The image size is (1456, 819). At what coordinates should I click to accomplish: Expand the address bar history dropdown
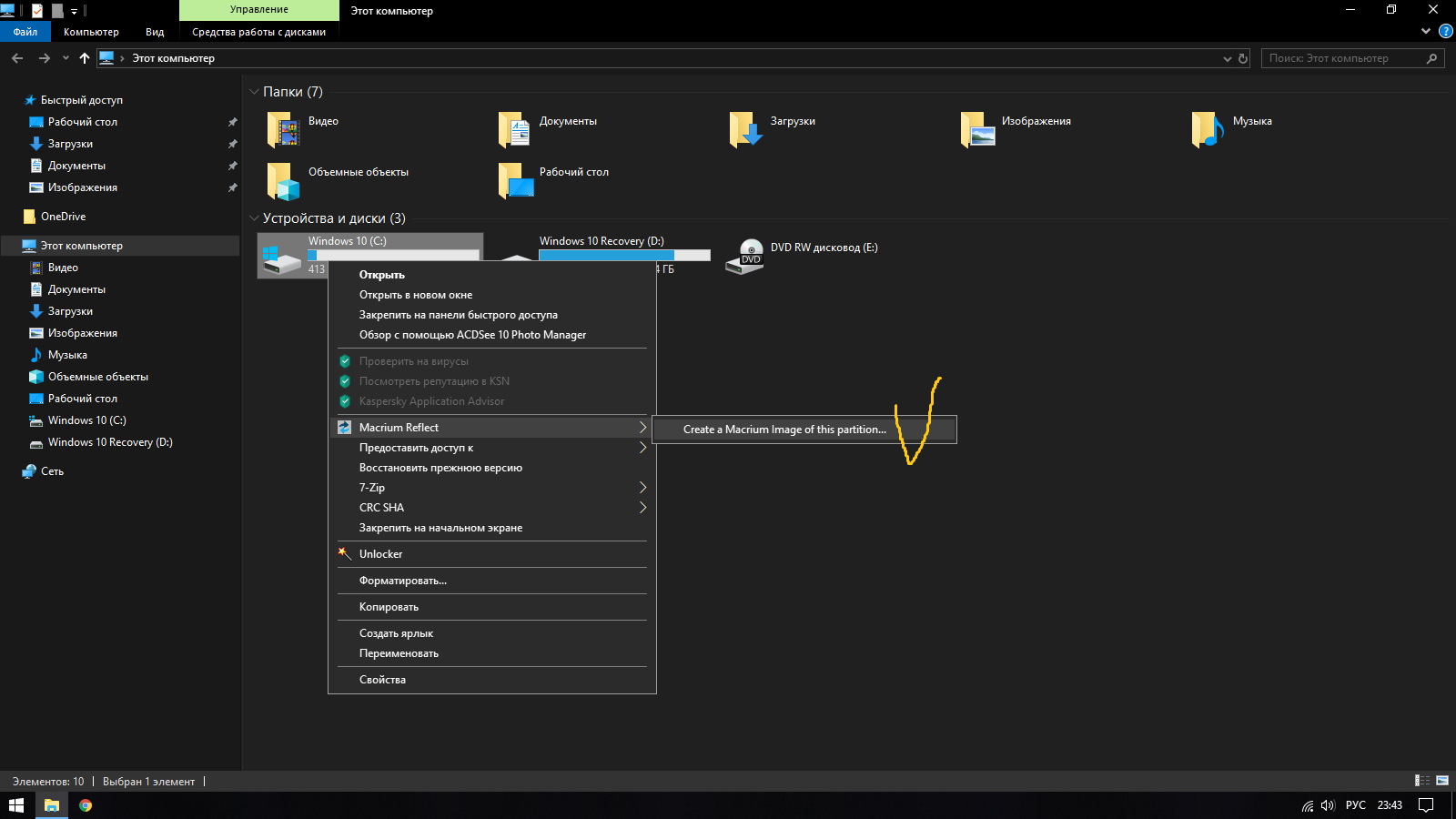[1227, 58]
